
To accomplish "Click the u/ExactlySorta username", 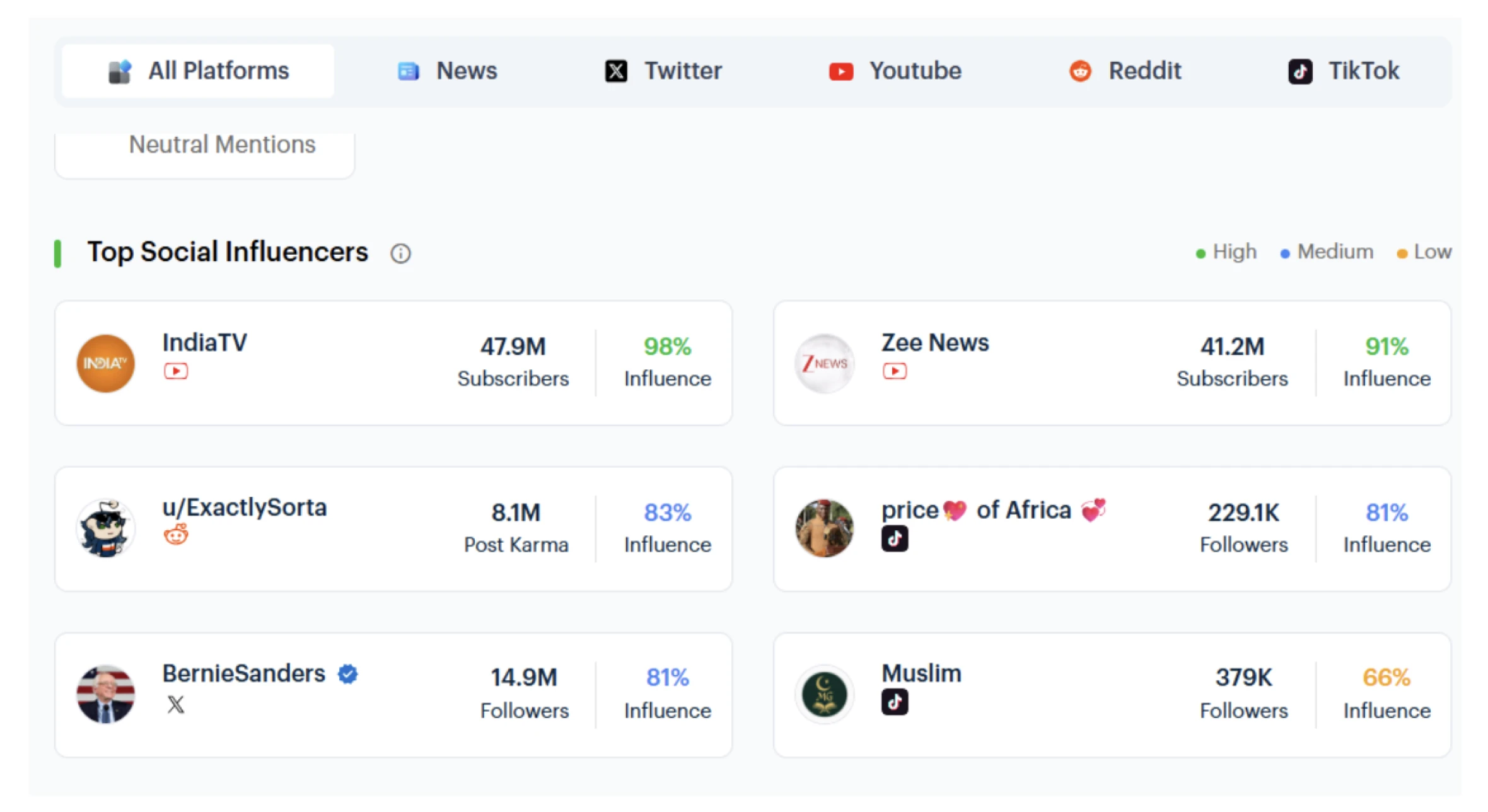I will click(x=245, y=508).
